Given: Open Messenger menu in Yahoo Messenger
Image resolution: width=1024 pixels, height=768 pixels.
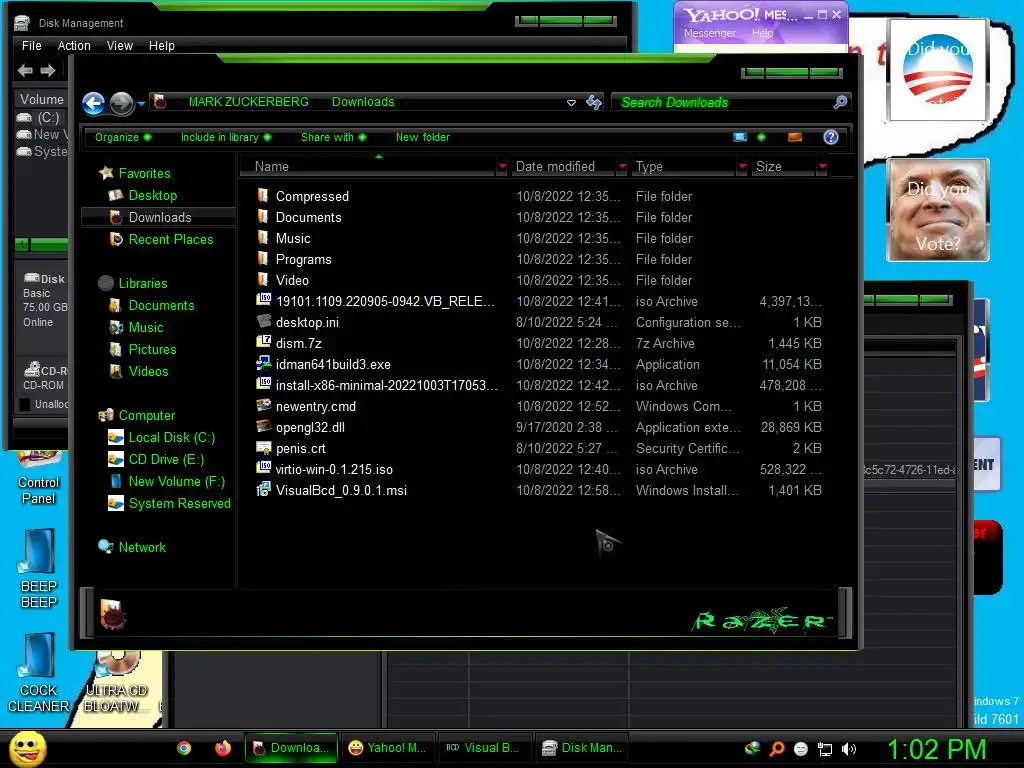Looking at the screenshot, I should pos(710,33).
